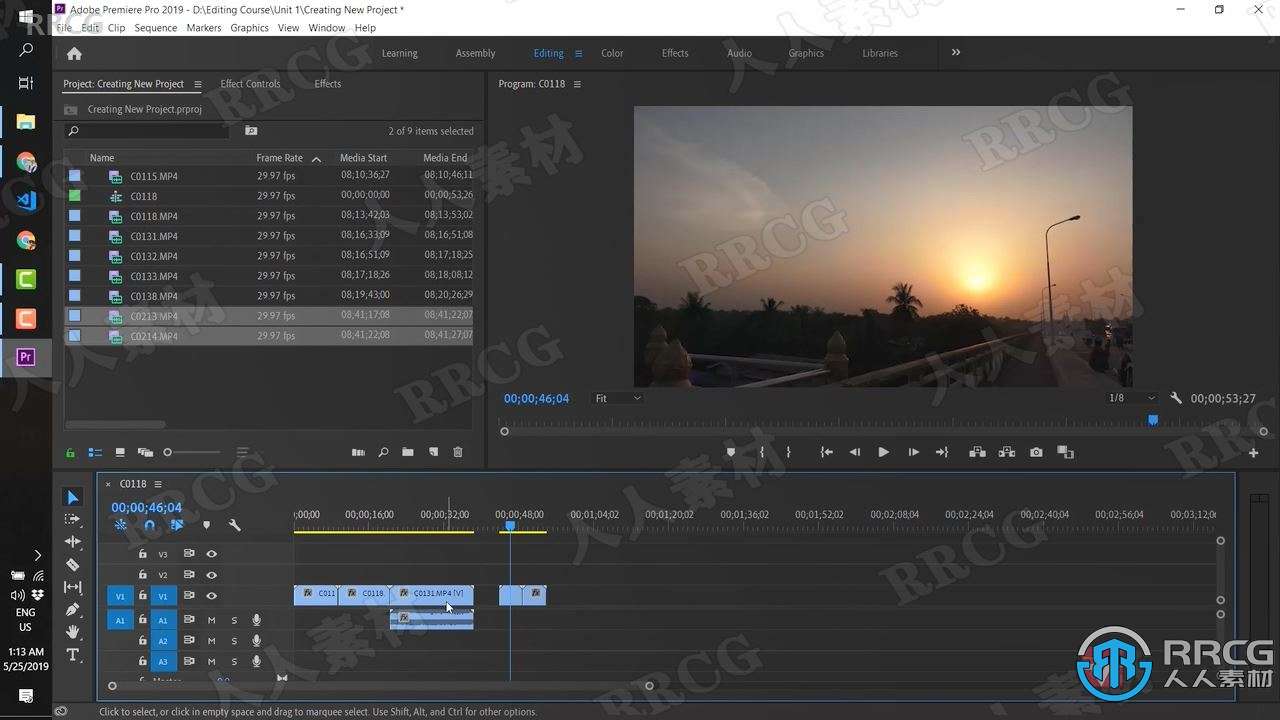Switch Project panel to Freeform view

coord(145,452)
